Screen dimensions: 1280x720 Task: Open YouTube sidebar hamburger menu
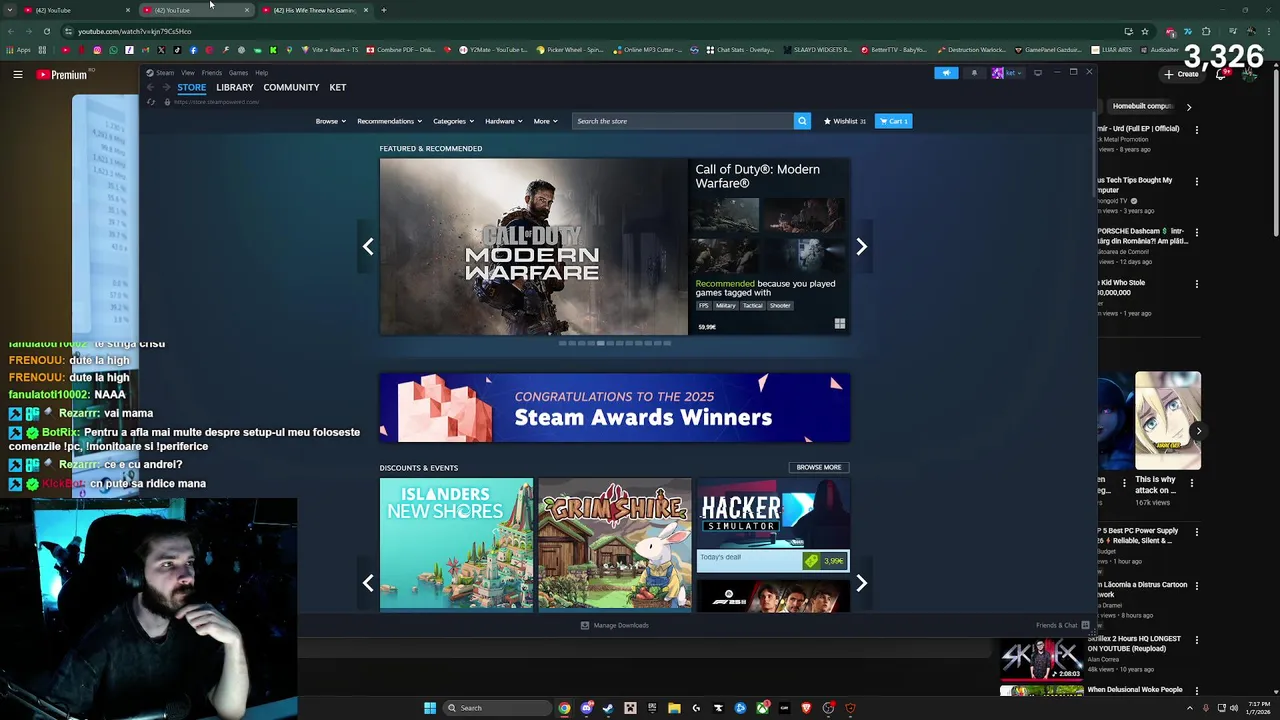(x=18, y=74)
